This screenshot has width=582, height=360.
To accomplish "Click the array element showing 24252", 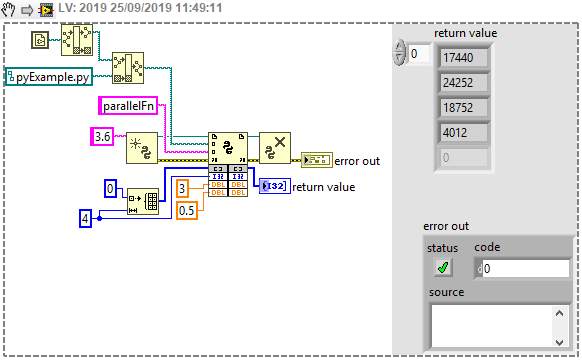I will pos(464,82).
